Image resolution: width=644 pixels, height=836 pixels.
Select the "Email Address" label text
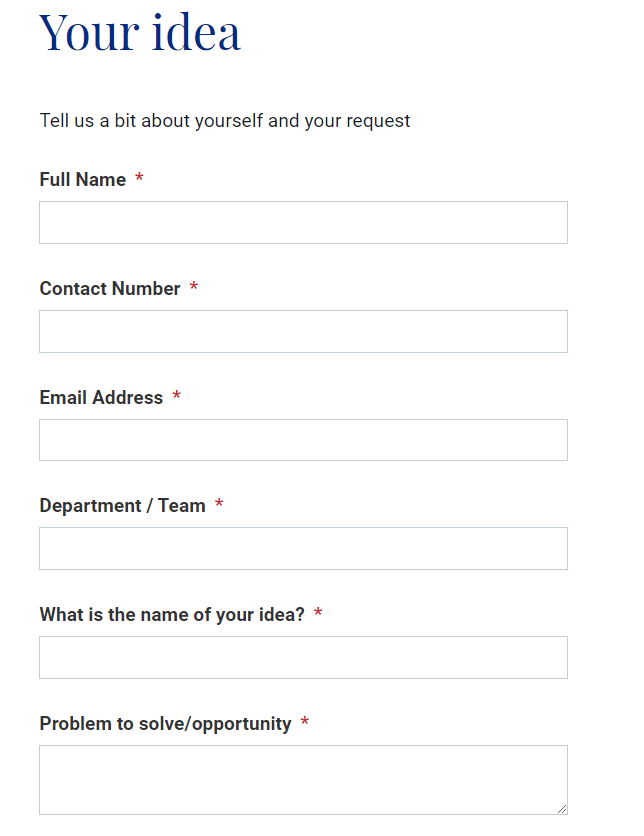click(x=101, y=398)
